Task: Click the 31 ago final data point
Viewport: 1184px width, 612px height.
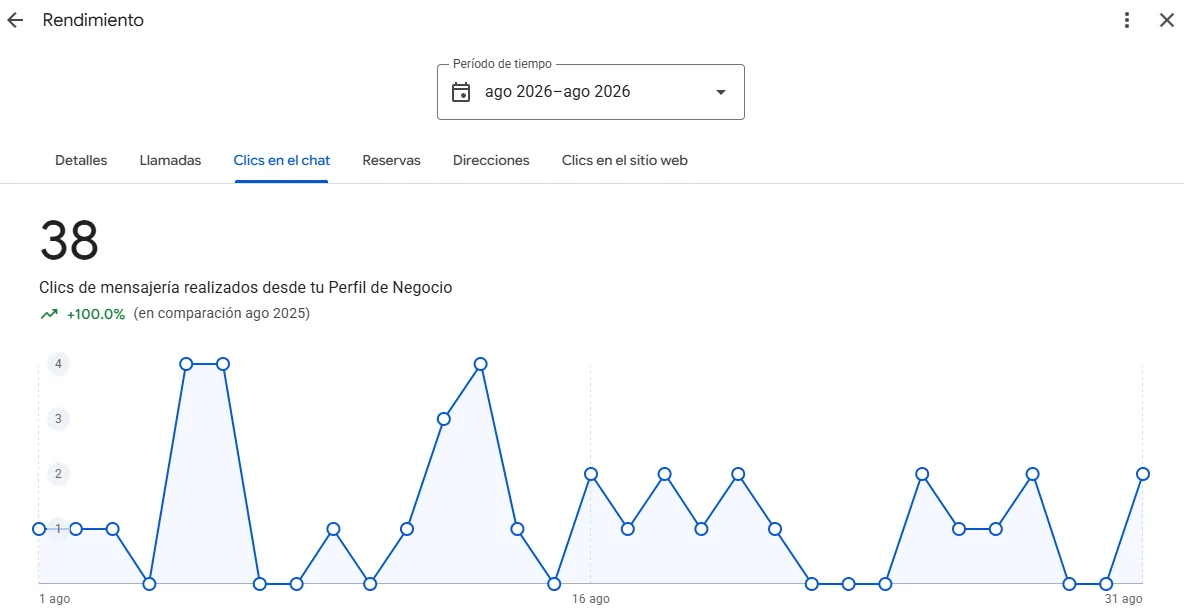Action: click(1142, 474)
